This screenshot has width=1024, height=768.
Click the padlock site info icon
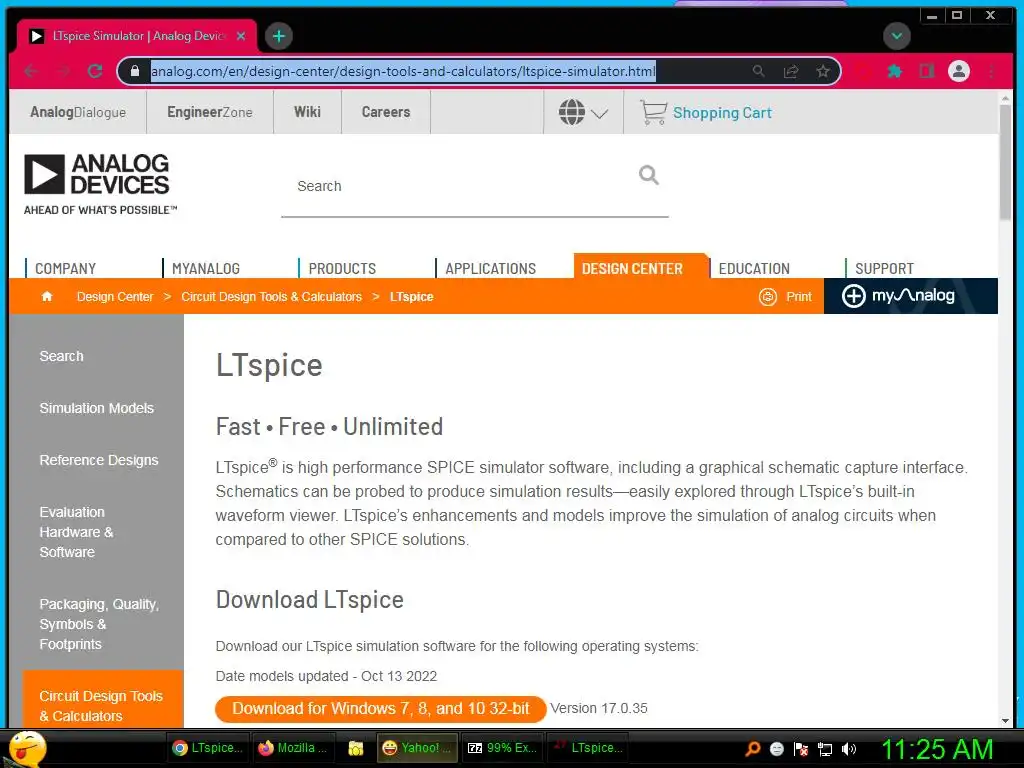tap(135, 71)
